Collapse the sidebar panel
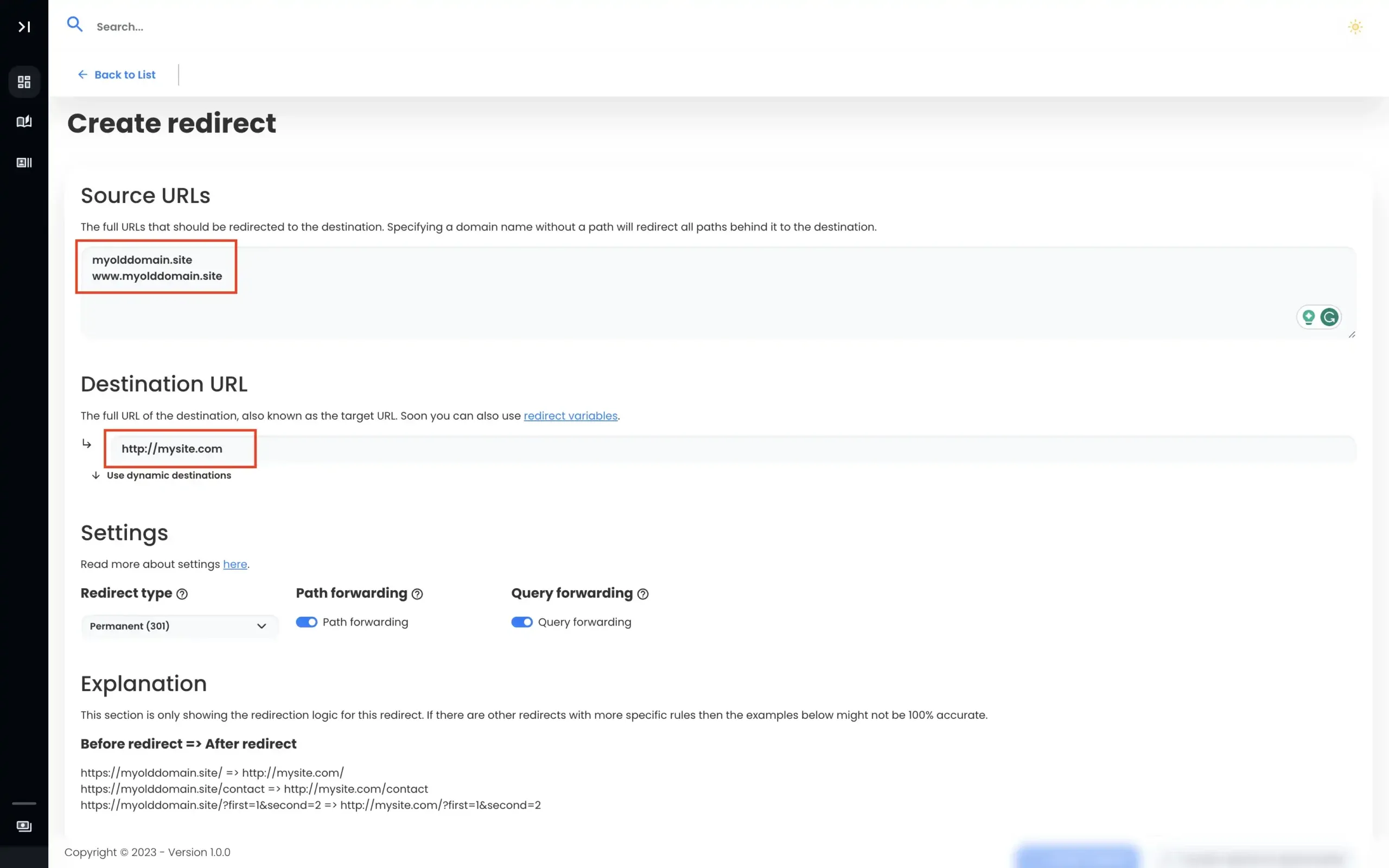 point(24,27)
